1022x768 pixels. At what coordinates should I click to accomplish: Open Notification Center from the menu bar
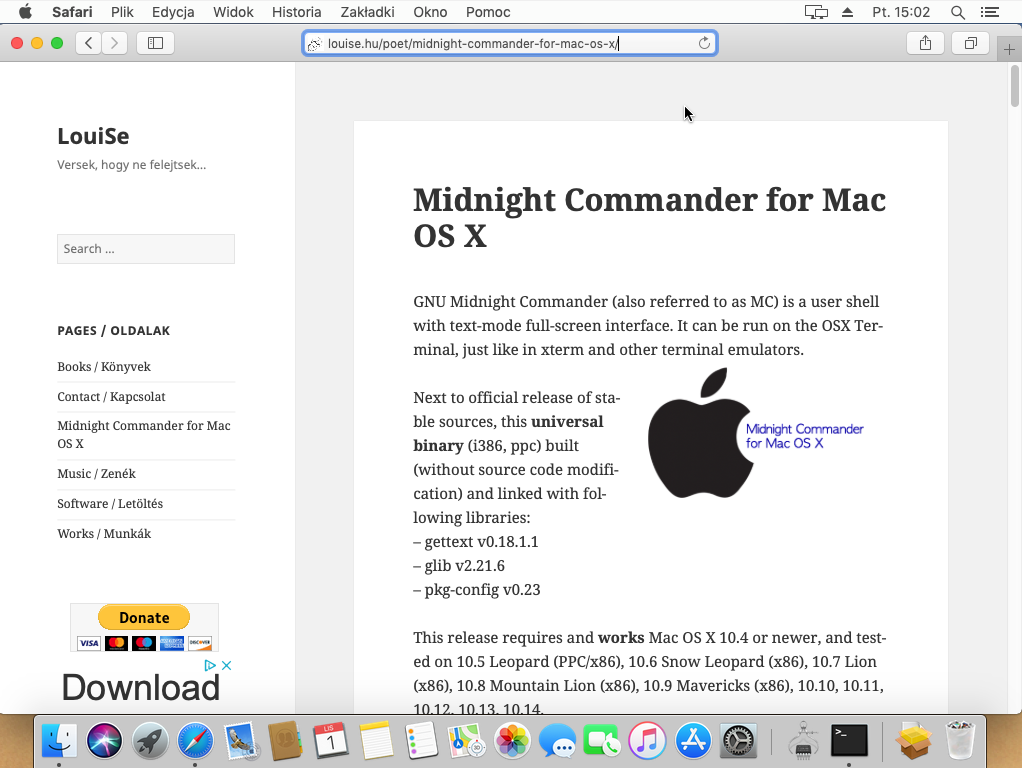point(989,12)
